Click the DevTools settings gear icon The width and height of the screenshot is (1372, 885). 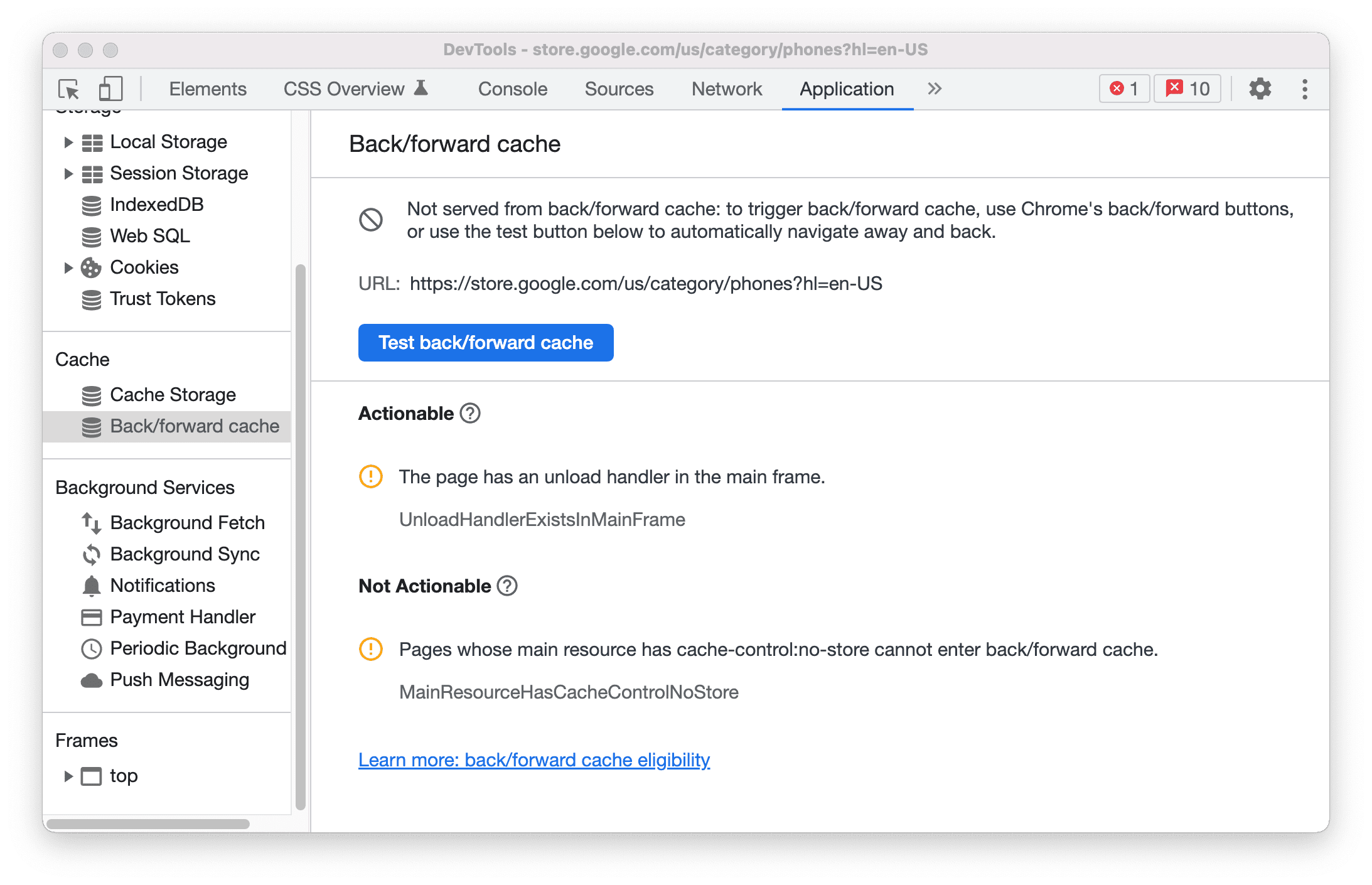1258,89
